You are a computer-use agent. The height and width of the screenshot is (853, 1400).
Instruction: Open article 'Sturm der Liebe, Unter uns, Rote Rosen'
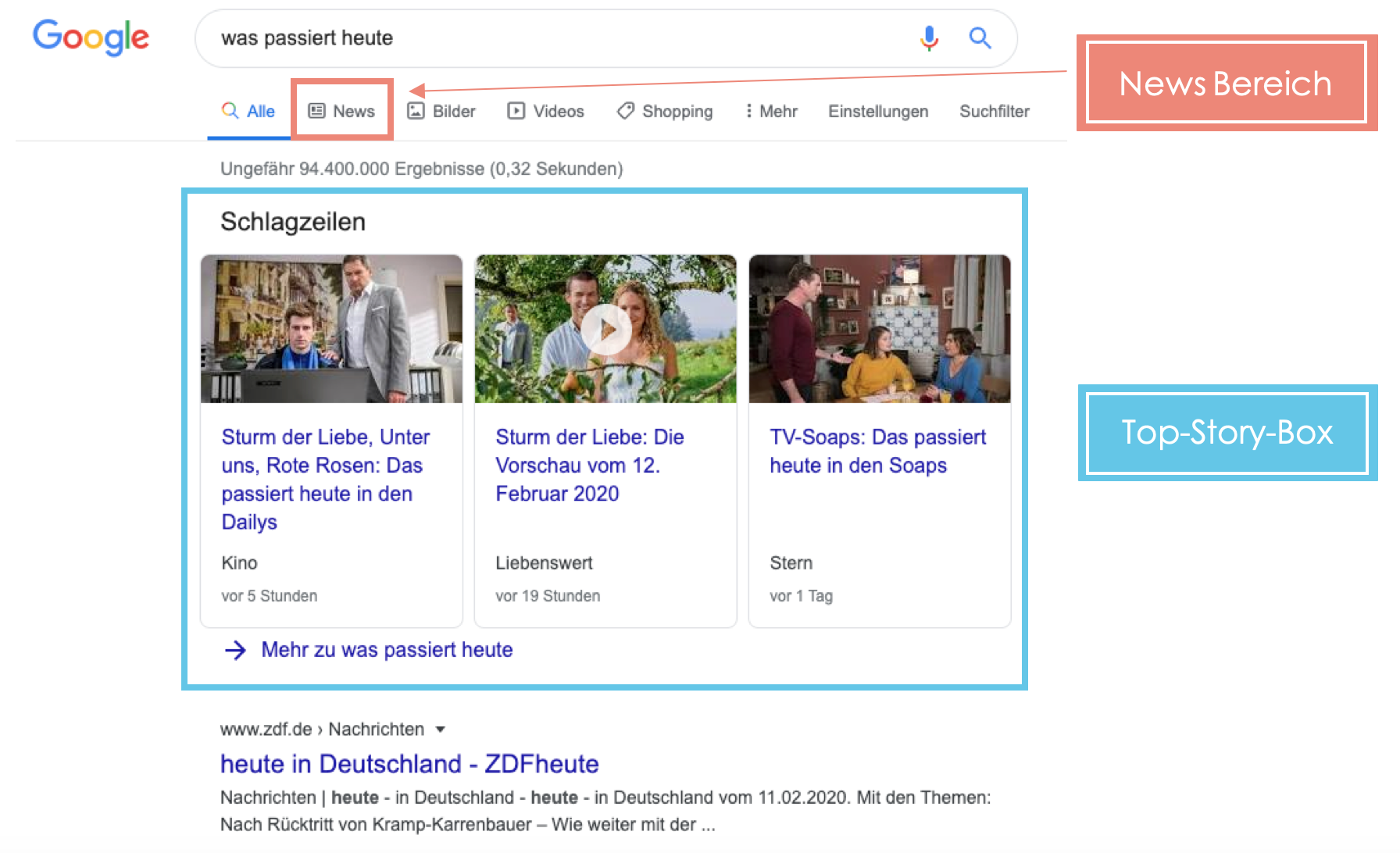coord(326,479)
